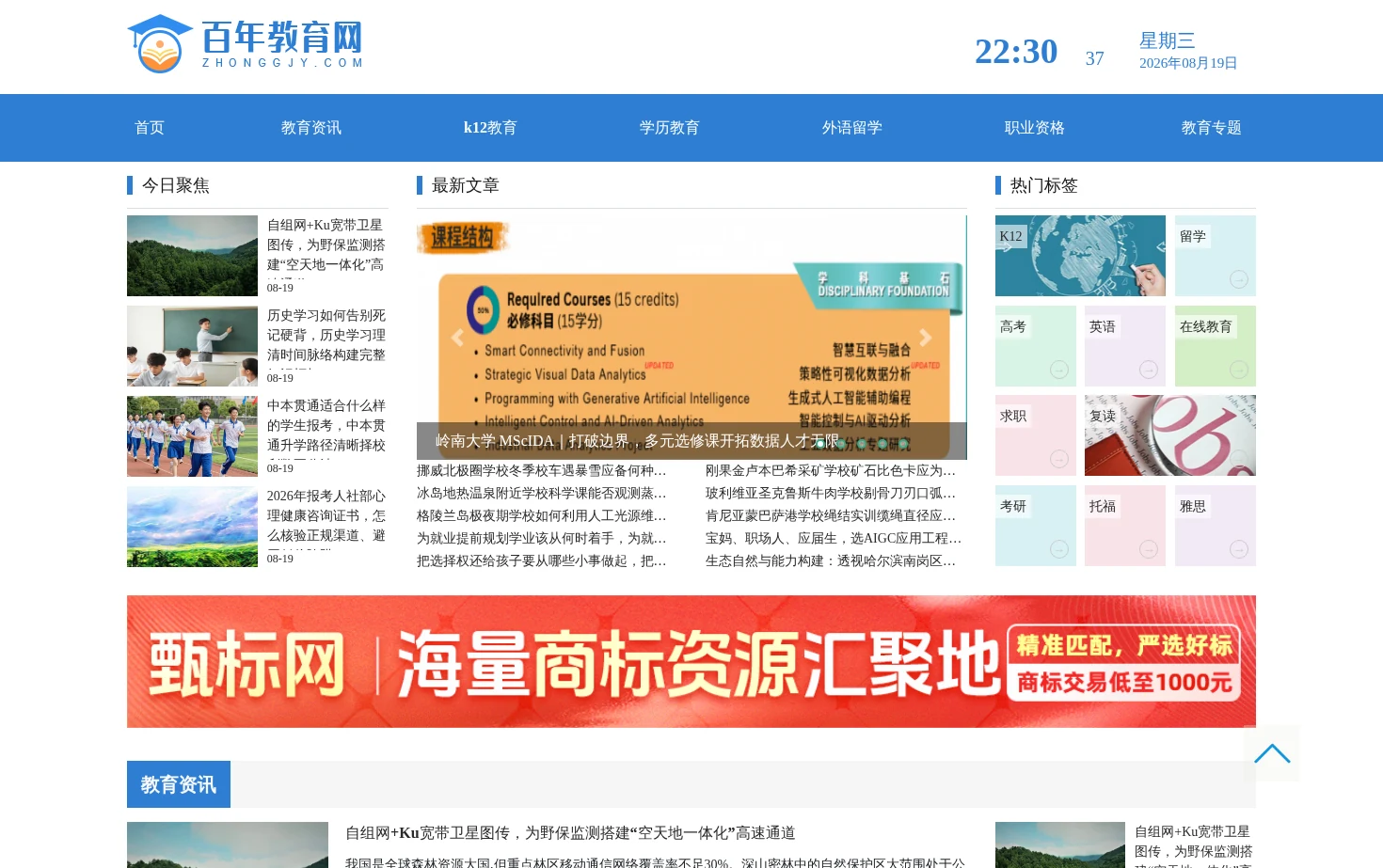This screenshot has width=1383, height=868.
Task: Open article 历史学习如何告别死记硬背
Action: pos(326,336)
